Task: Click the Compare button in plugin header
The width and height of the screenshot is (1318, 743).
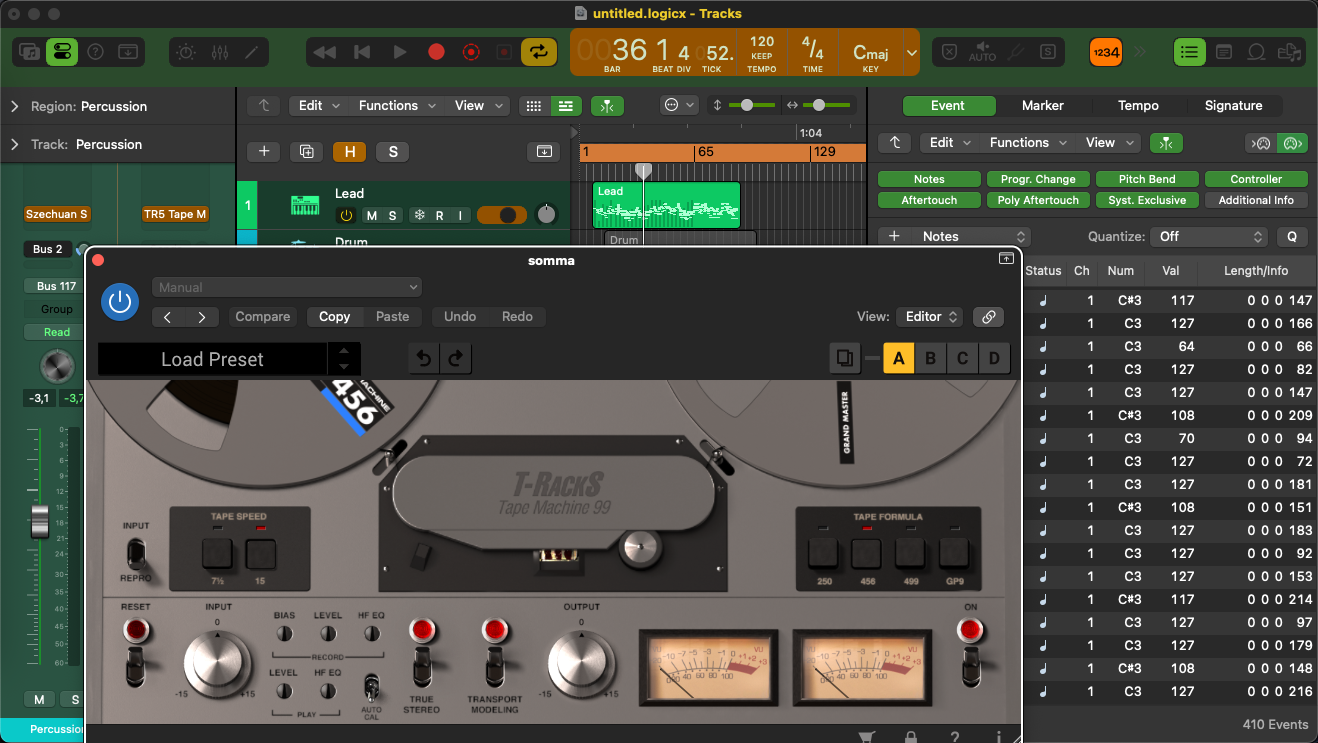Action: 262,317
